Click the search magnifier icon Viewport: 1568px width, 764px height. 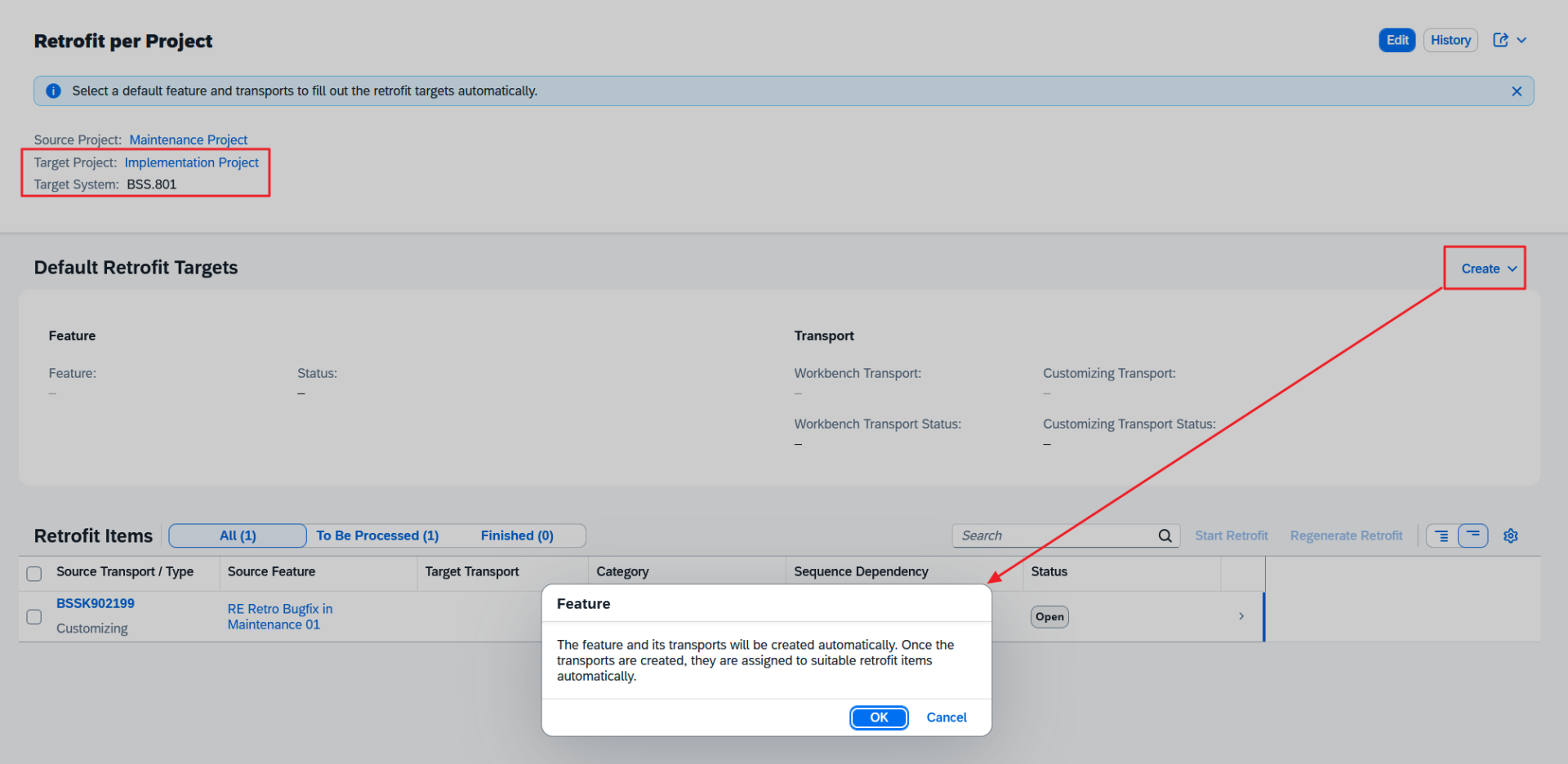1165,536
